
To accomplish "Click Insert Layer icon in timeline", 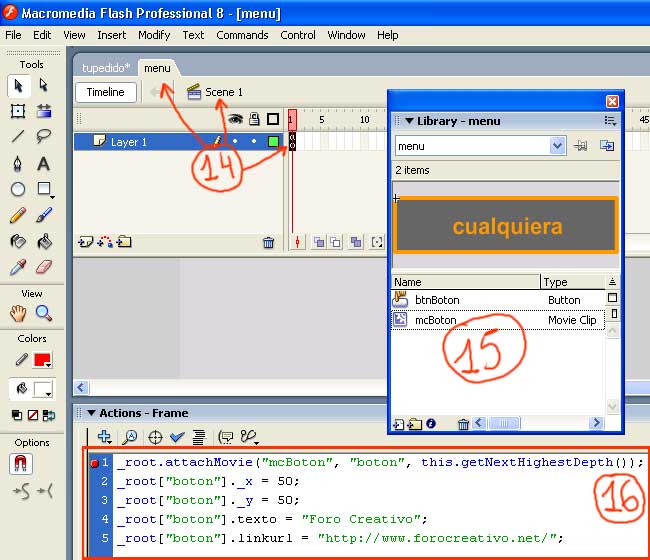I will (x=85, y=242).
